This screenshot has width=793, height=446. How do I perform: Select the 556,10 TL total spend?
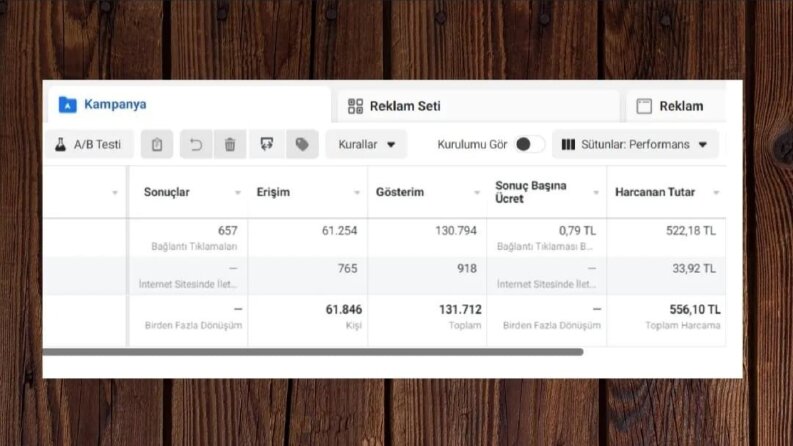point(695,309)
